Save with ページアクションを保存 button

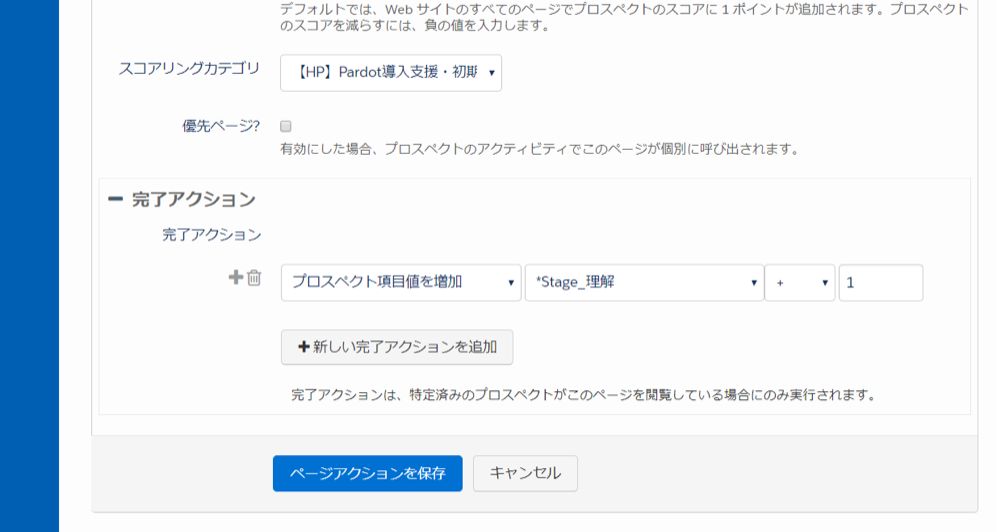368,473
